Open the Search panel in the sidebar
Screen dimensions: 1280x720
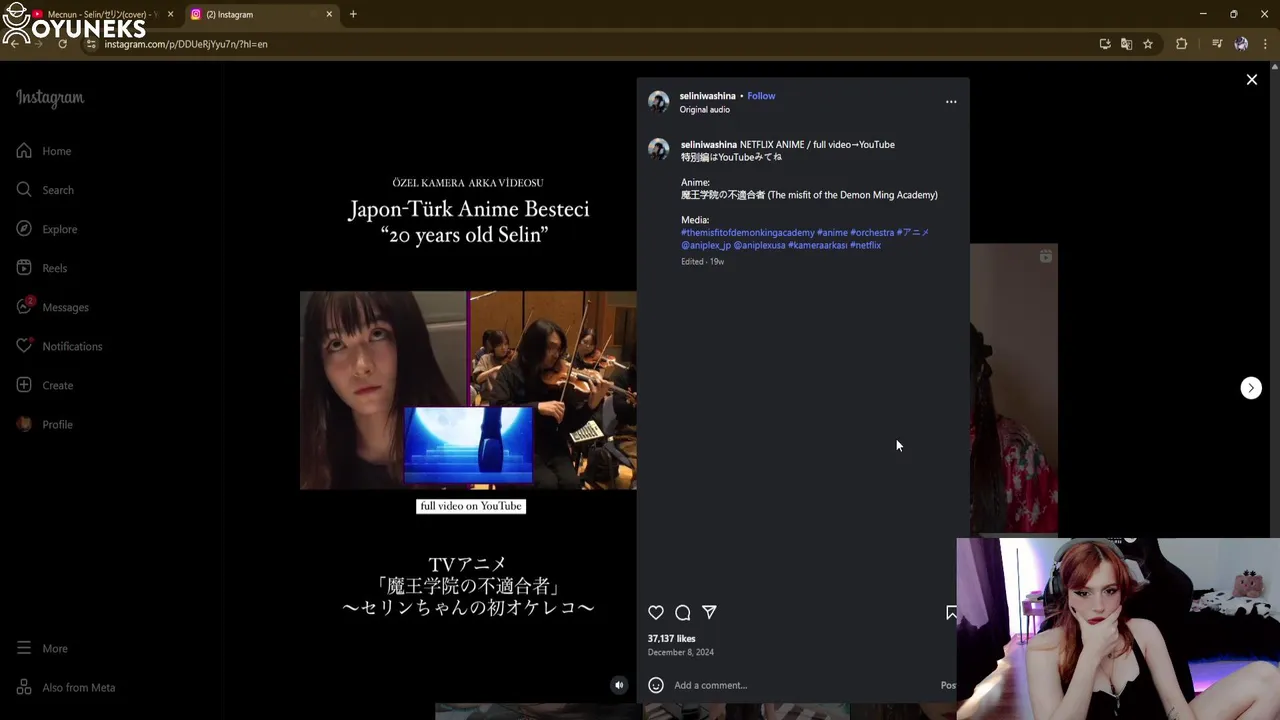coord(45,190)
